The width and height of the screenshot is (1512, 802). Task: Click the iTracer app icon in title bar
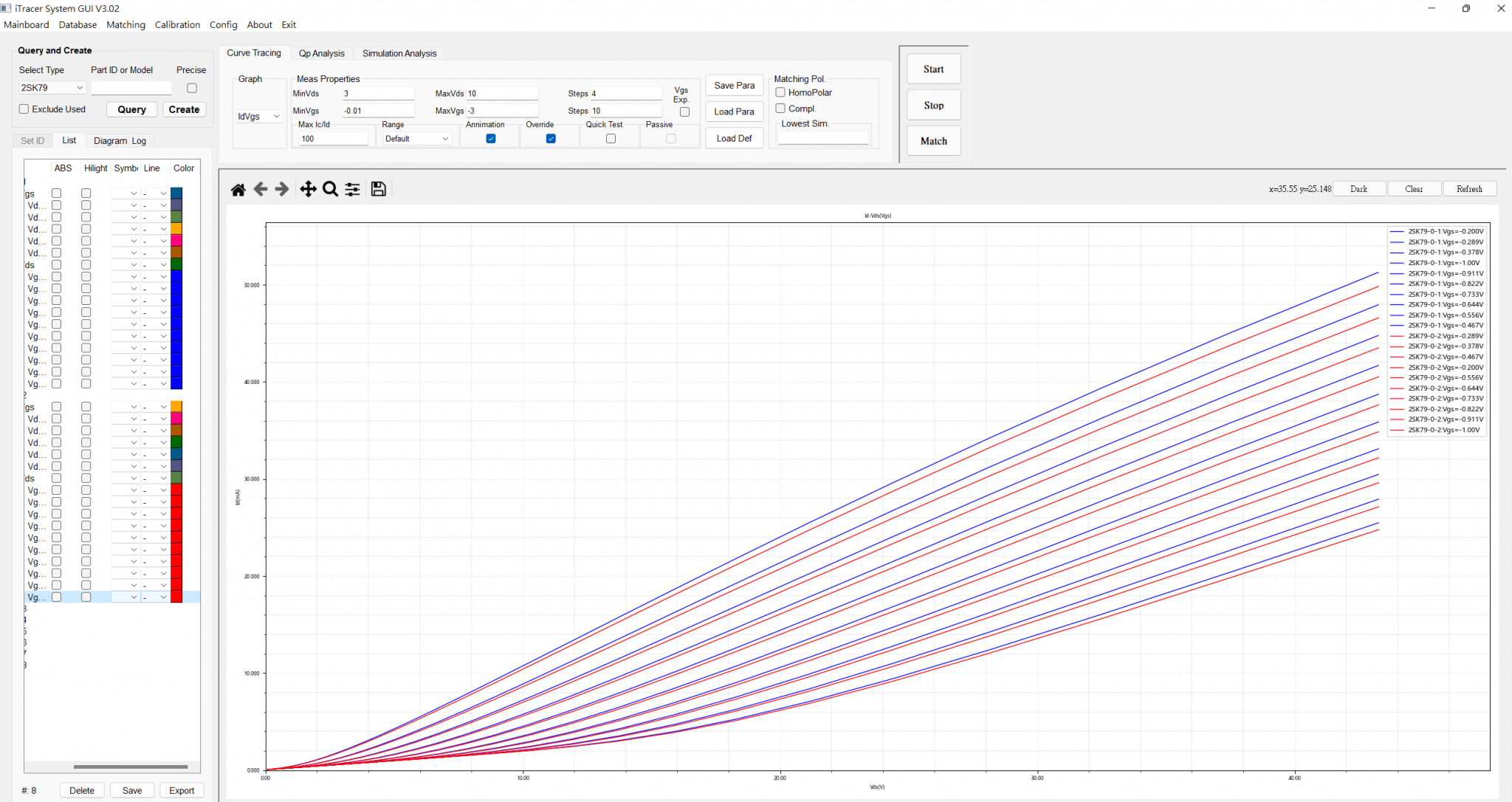coord(6,8)
